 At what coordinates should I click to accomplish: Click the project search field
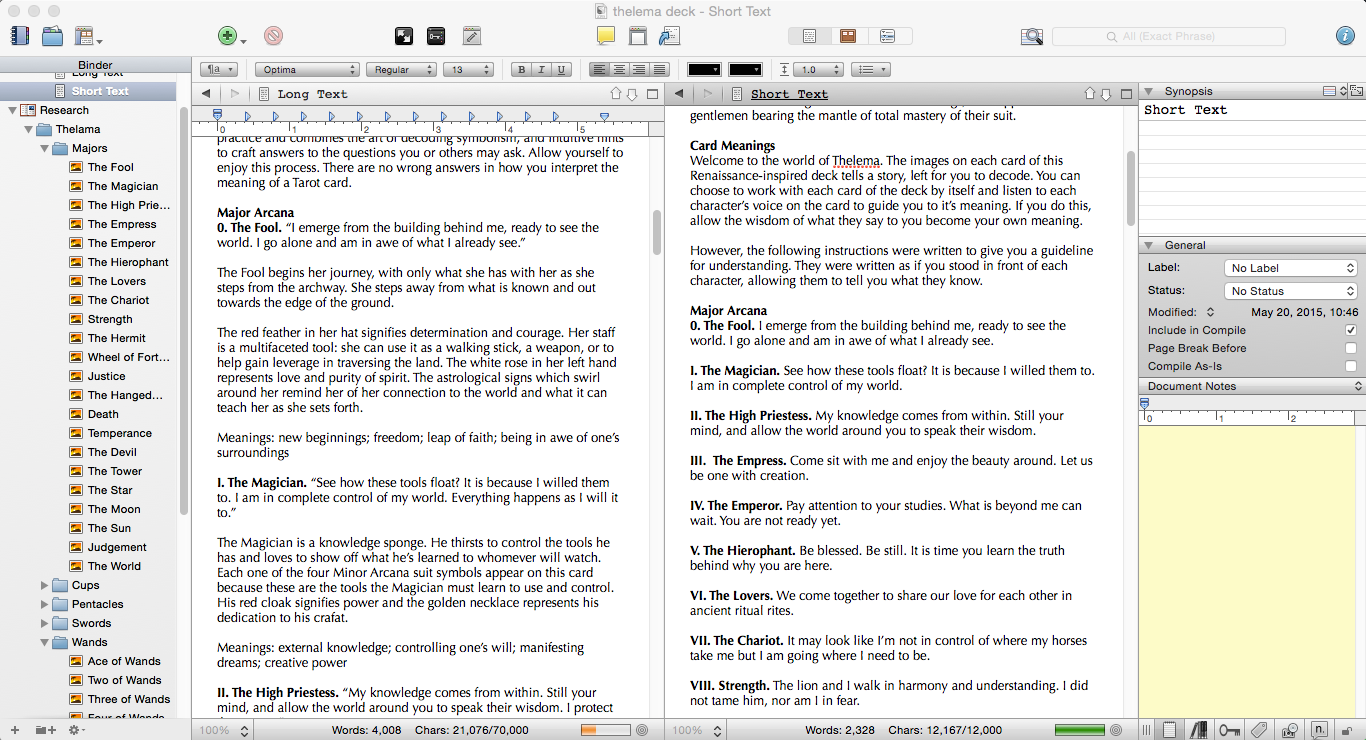[x=1169, y=36]
